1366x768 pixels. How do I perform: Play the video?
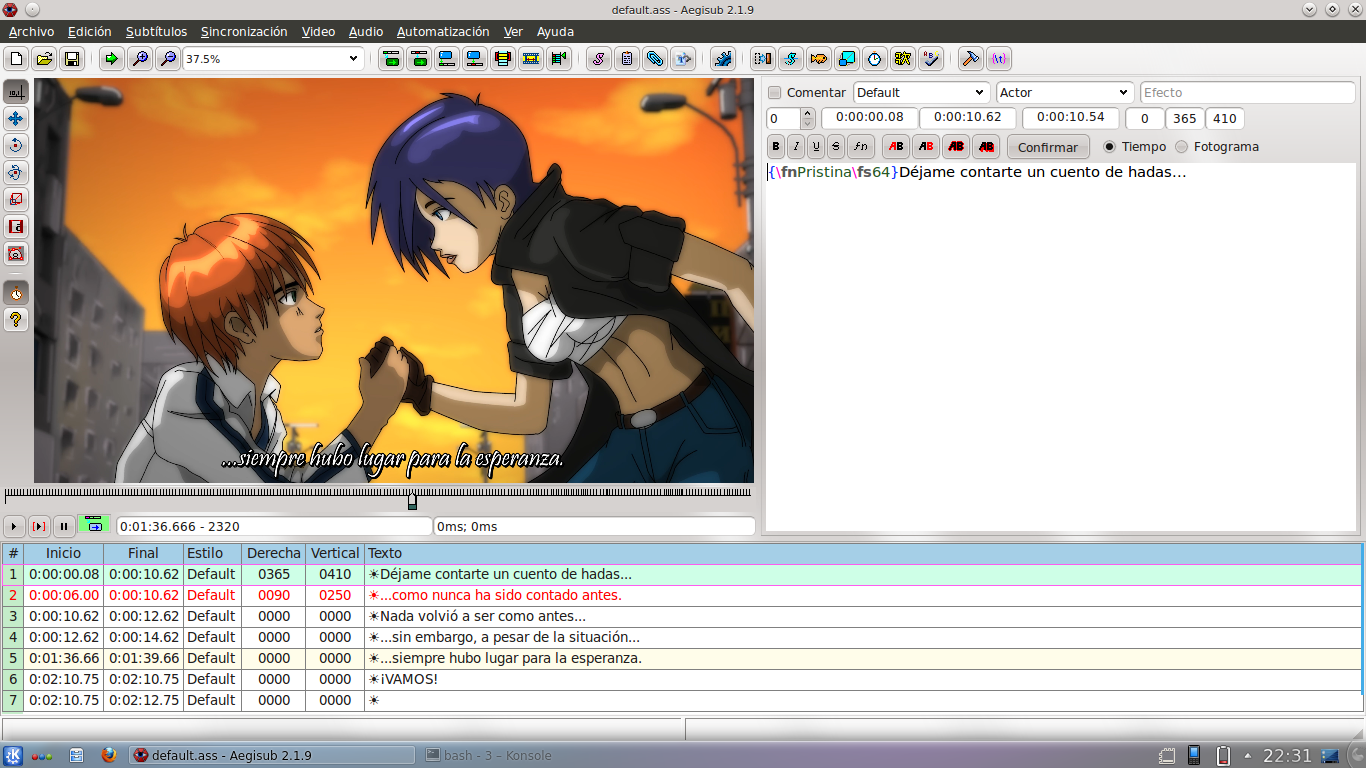coord(14,526)
